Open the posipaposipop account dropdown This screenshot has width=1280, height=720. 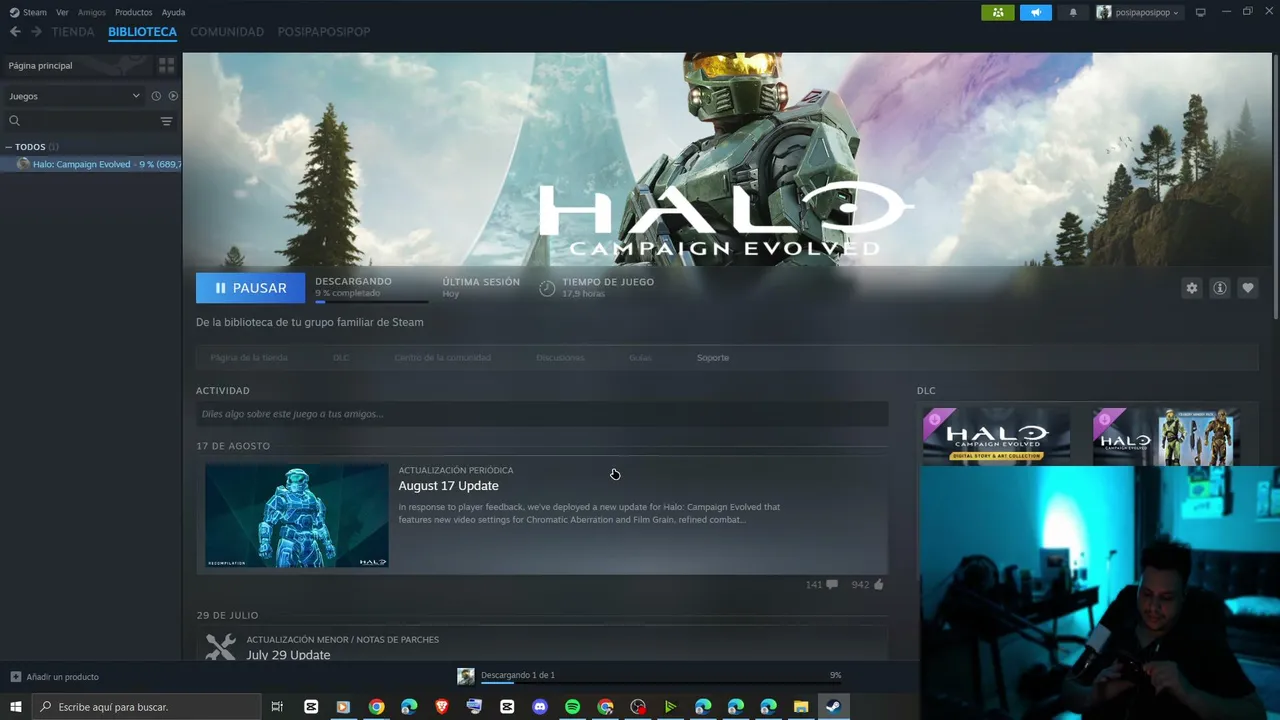click(x=1138, y=12)
